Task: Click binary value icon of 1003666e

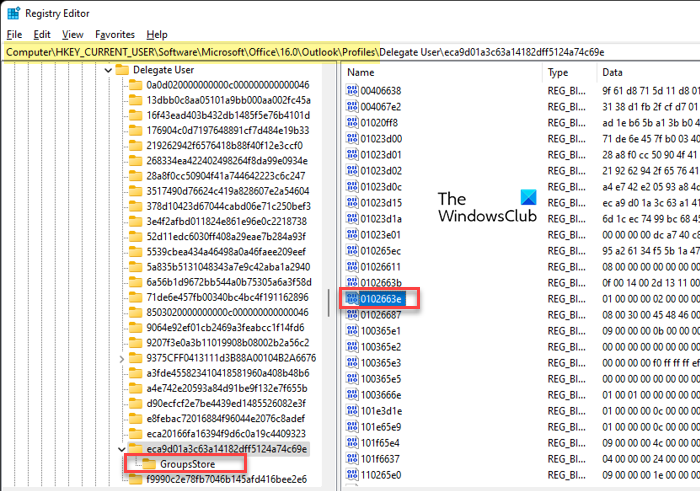Action: click(x=352, y=395)
